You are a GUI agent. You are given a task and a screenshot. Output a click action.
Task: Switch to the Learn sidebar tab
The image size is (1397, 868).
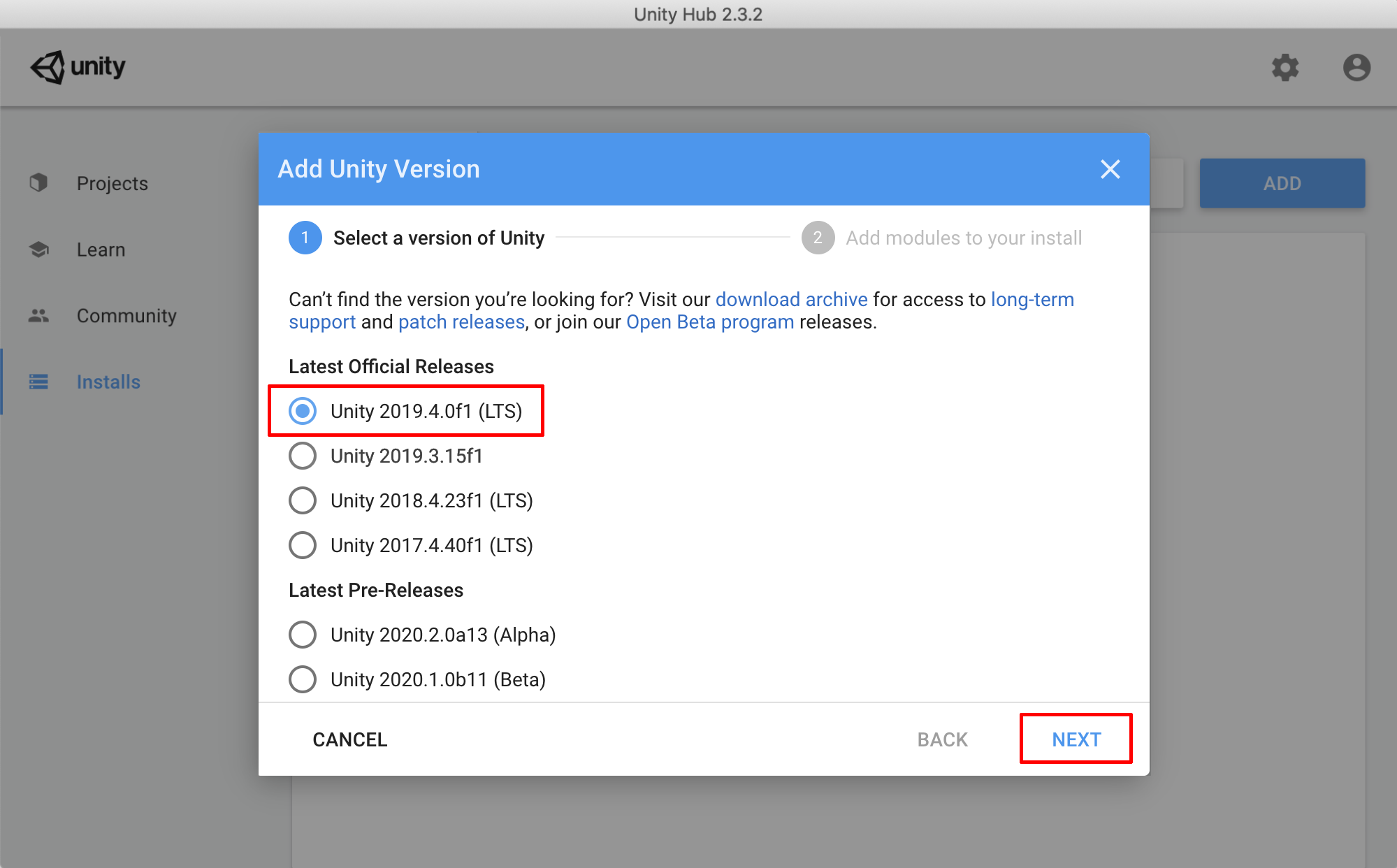(x=101, y=249)
